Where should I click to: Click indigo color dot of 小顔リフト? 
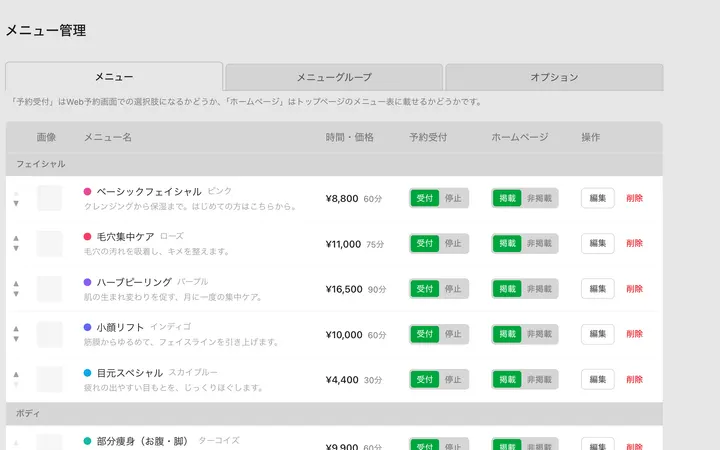87,327
